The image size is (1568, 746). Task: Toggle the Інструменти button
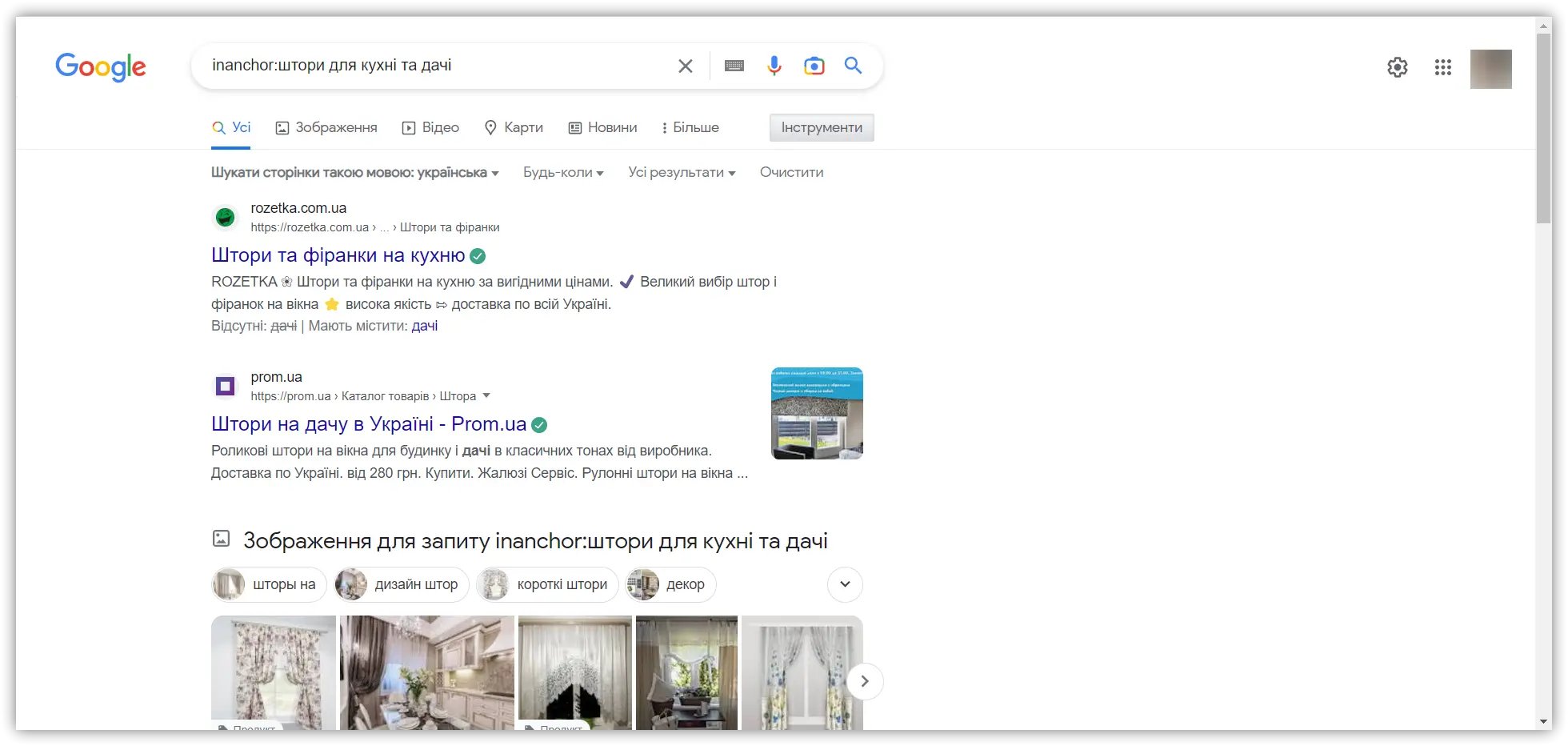pyautogui.click(x=822, y=127)
